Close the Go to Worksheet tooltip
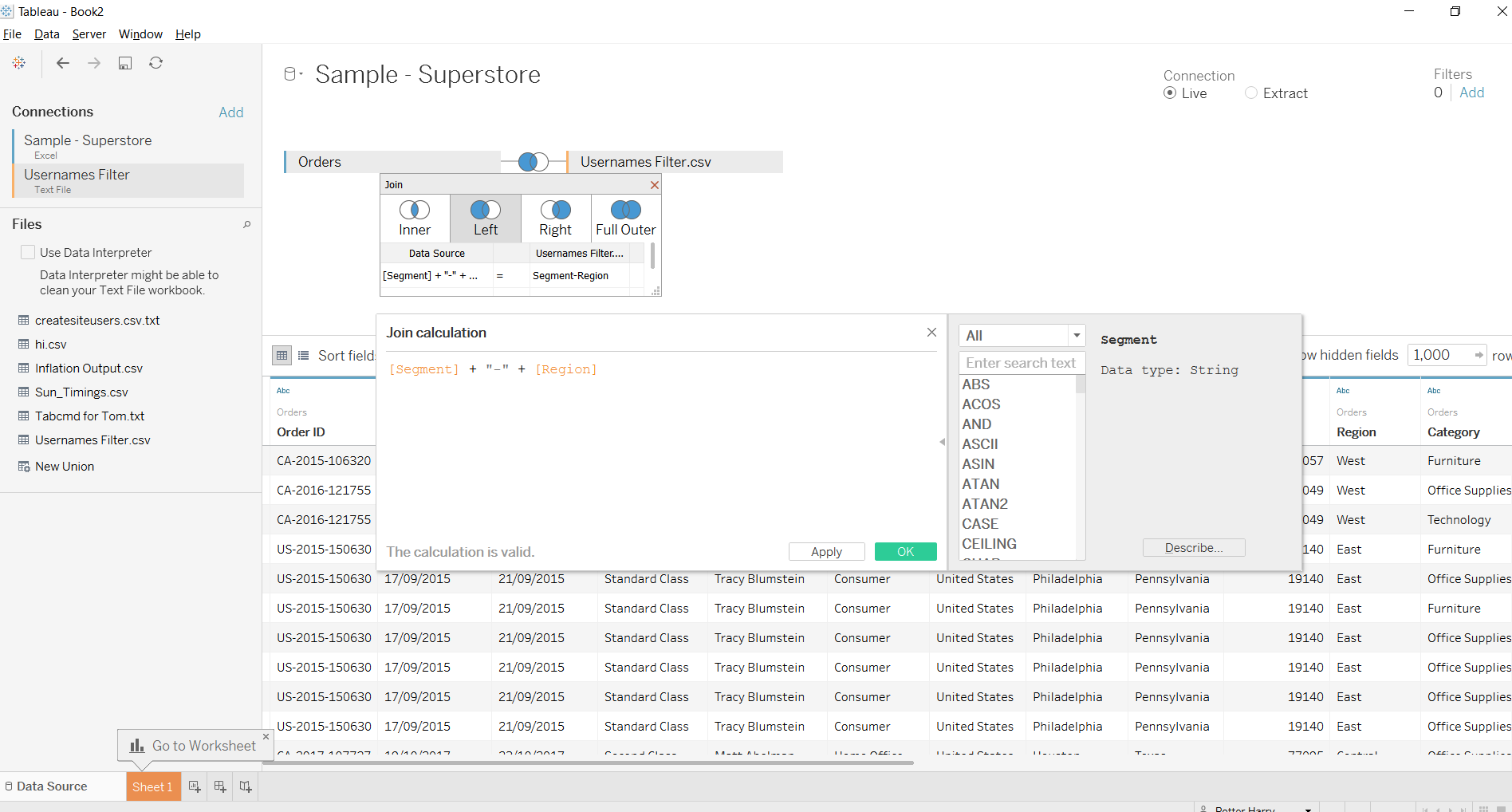This screenshot has height=812, width=1512. coord(266,736)
